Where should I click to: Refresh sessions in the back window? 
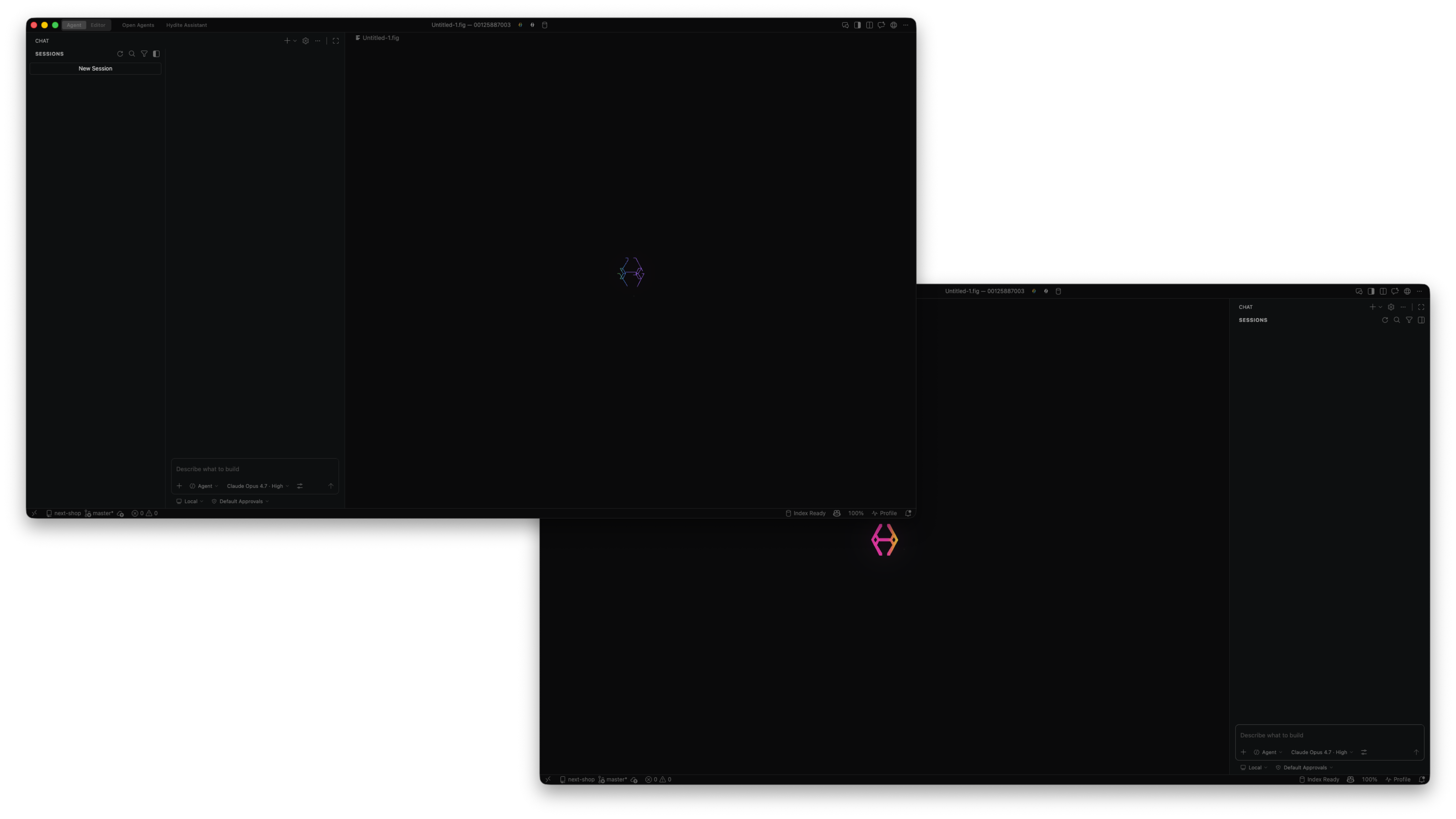click(1385, 320)
